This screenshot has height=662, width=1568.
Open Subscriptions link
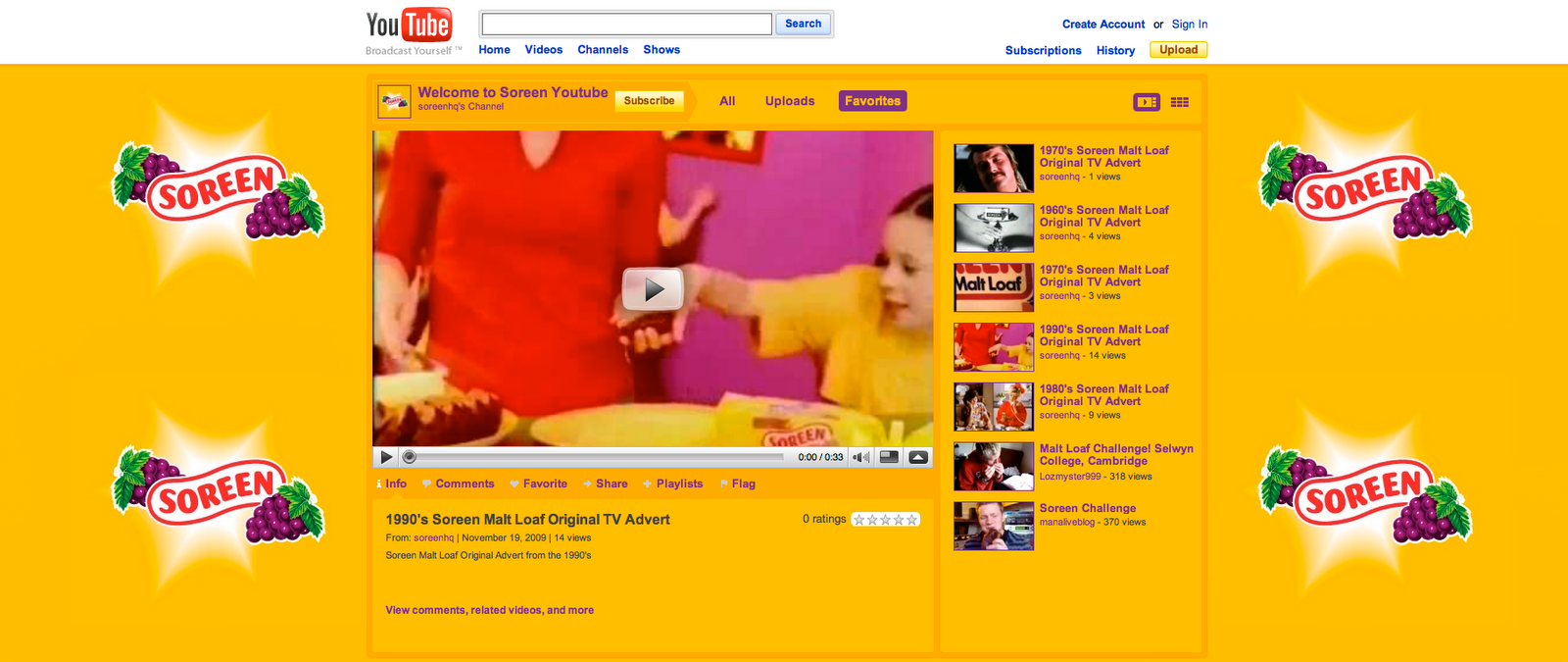point(1044,50)
